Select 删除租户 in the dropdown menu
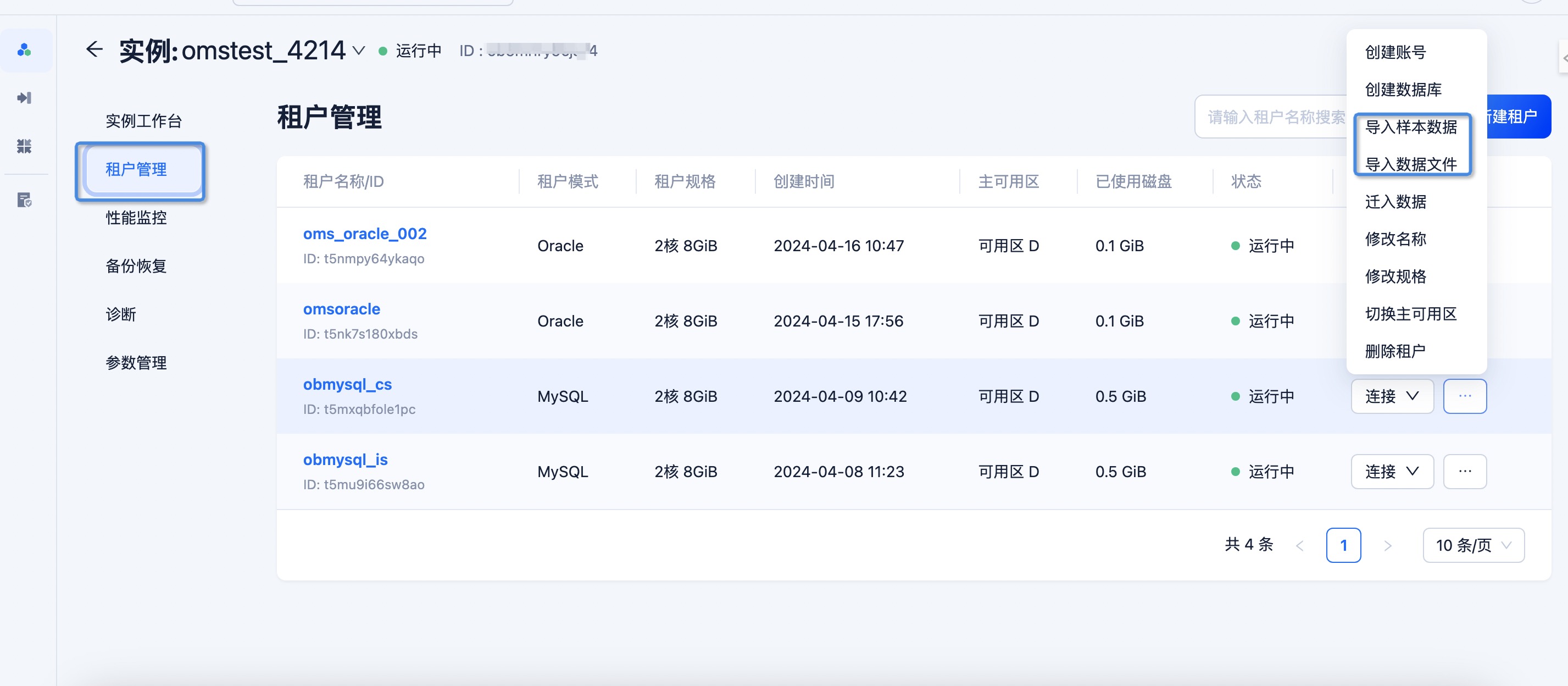1568x686 pixels. pos(1394,351)
